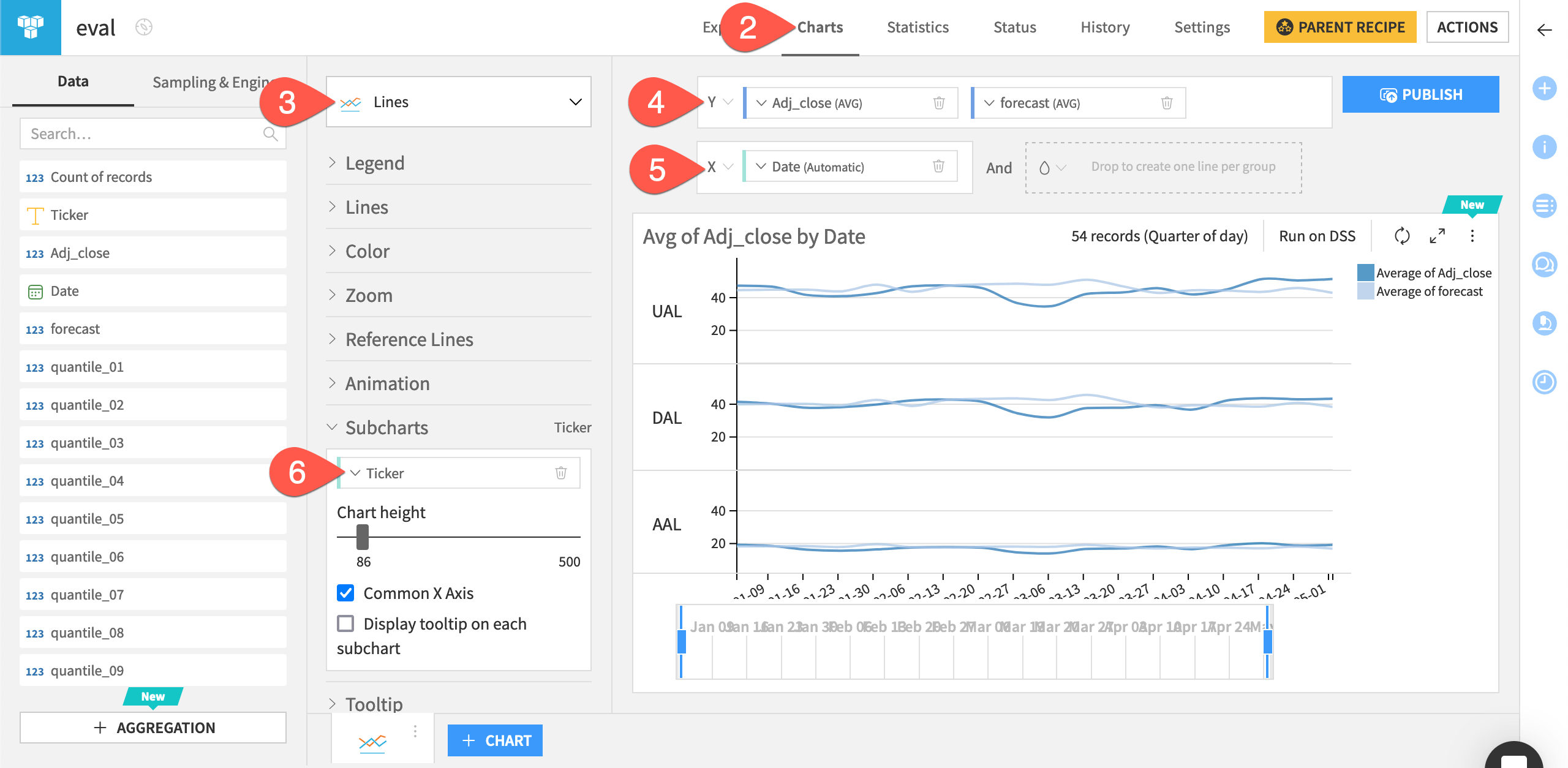
Task: Delete the forecast Y measure
Action: [1167, 103]
